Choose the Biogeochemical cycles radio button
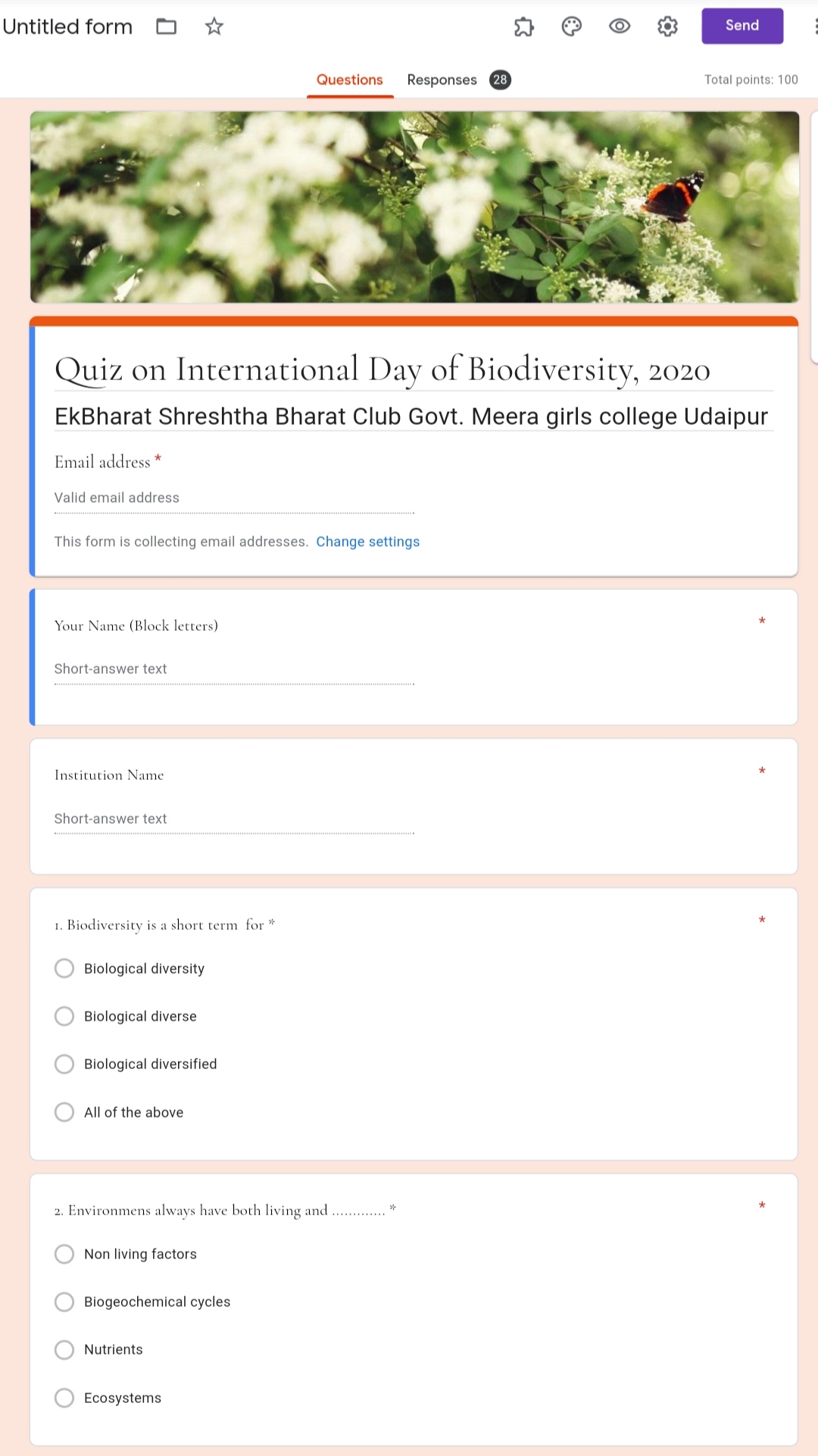The height and width of the screenshot is (1456, 818). click(64, 1302)
